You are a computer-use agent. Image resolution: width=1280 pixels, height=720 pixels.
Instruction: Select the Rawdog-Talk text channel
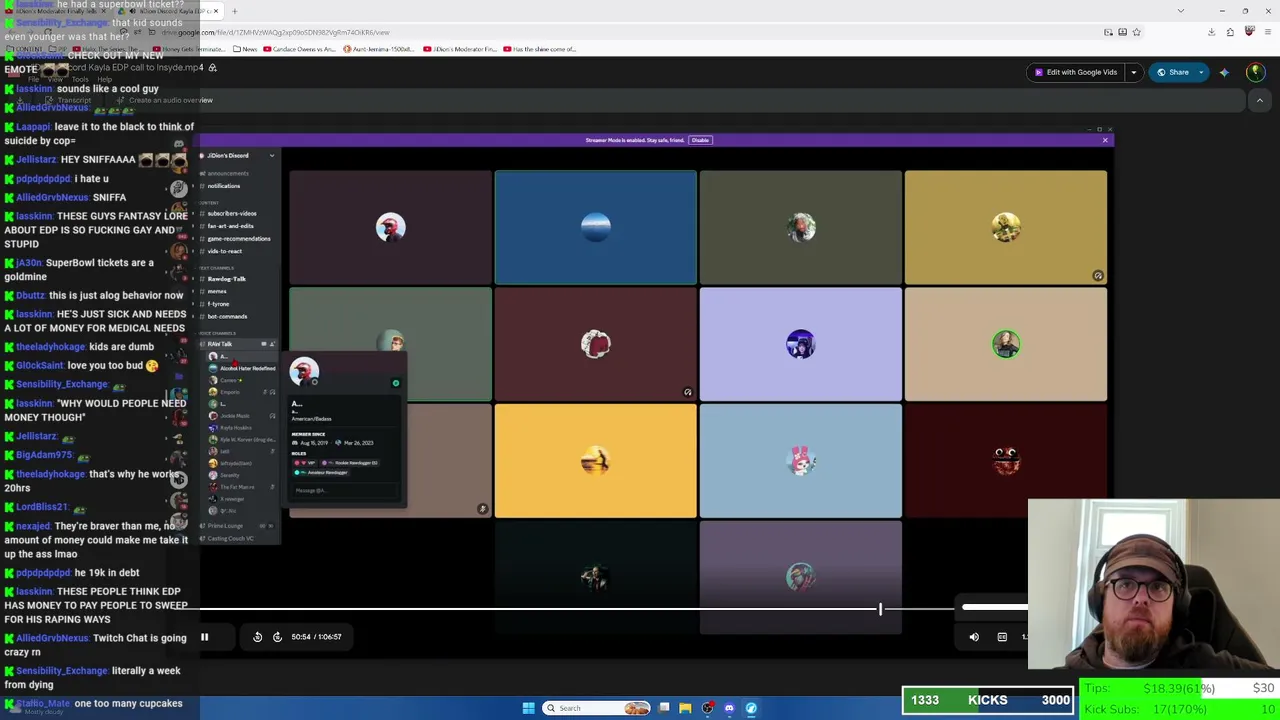pyautogui.click(x=226, y=279)
